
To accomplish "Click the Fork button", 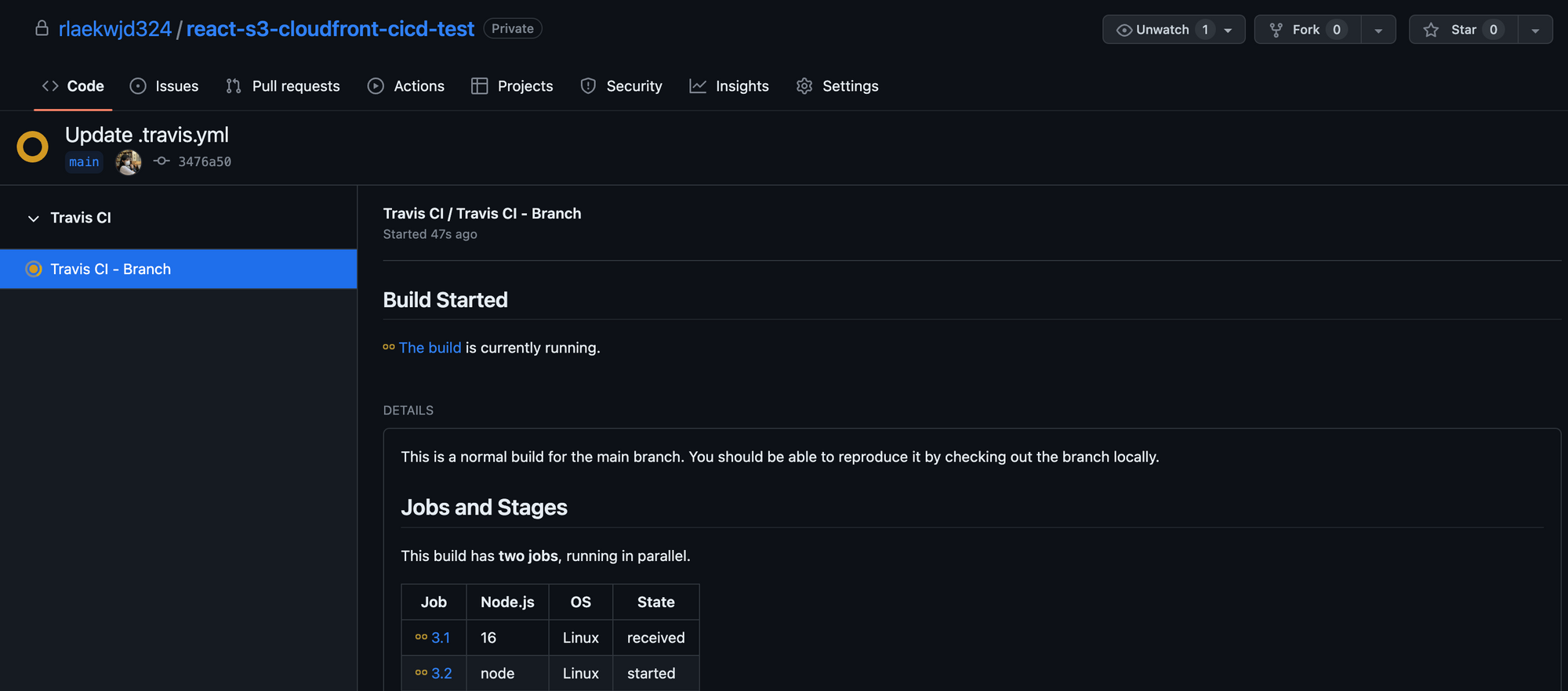I will click(x=1308, y=30).
